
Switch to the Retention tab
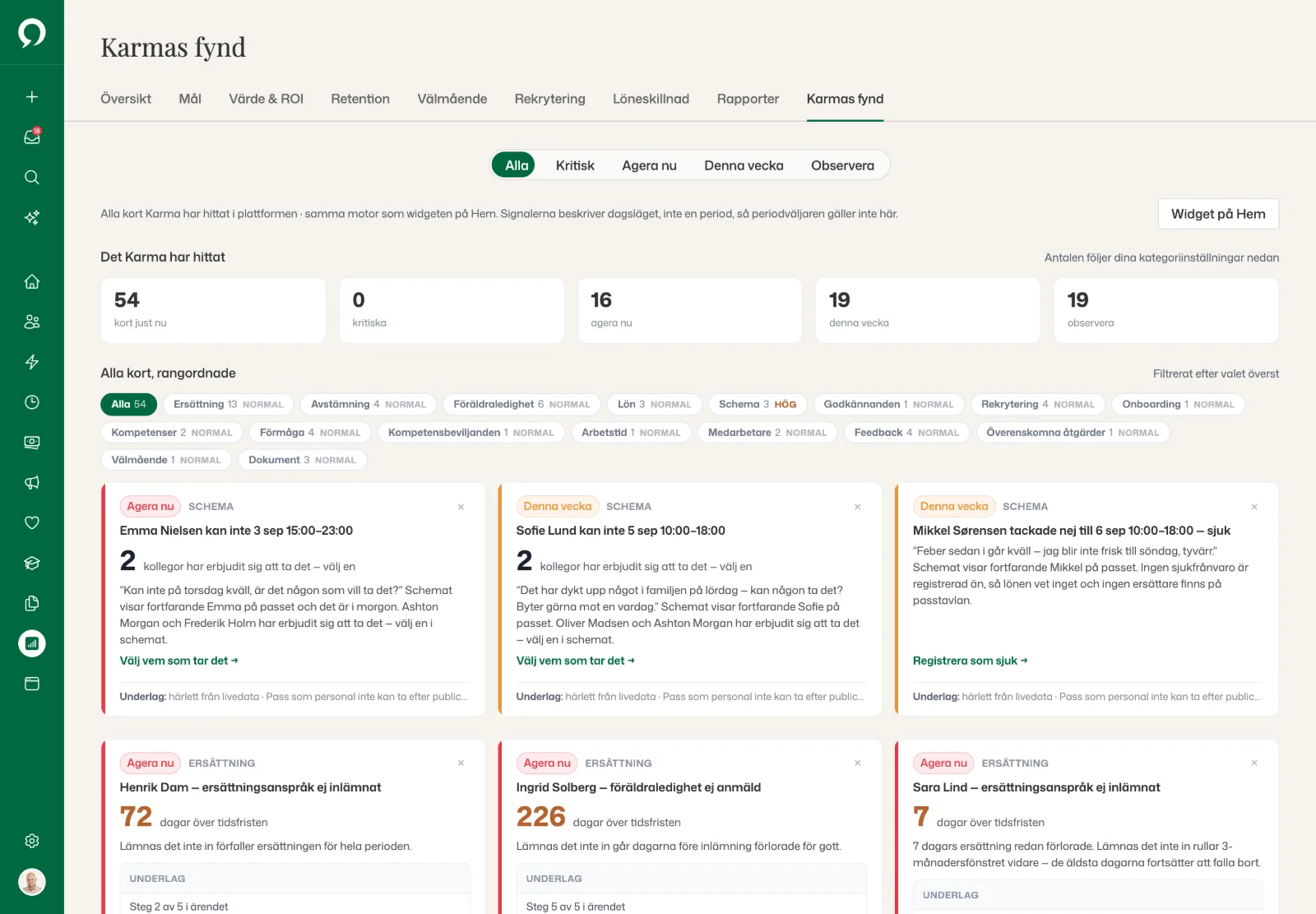[x=360, y=99]
